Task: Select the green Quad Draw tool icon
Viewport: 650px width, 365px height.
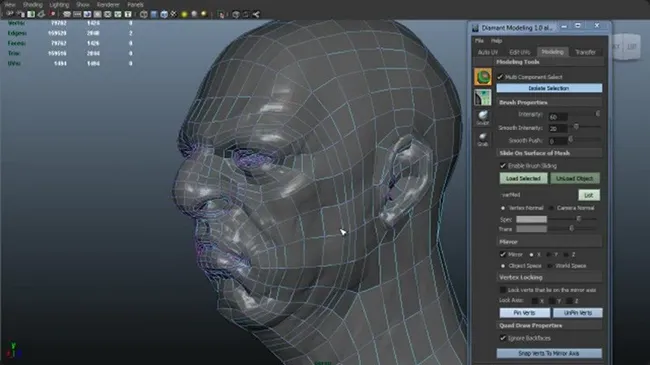Action: pos(483,77)
